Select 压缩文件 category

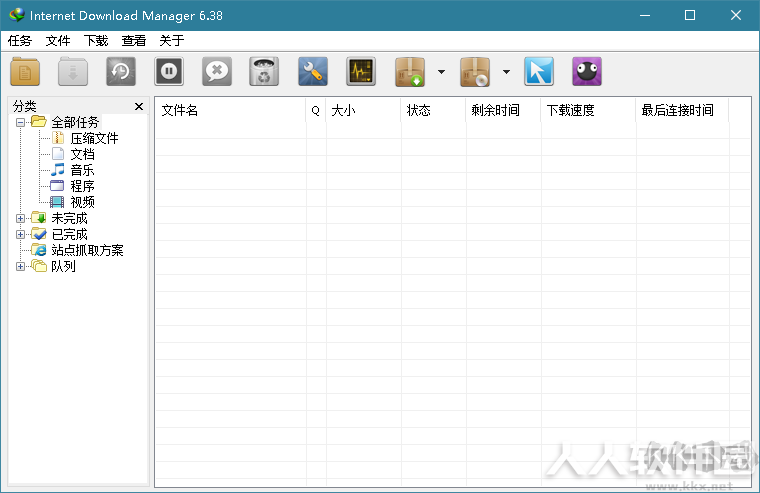(94, 138)
